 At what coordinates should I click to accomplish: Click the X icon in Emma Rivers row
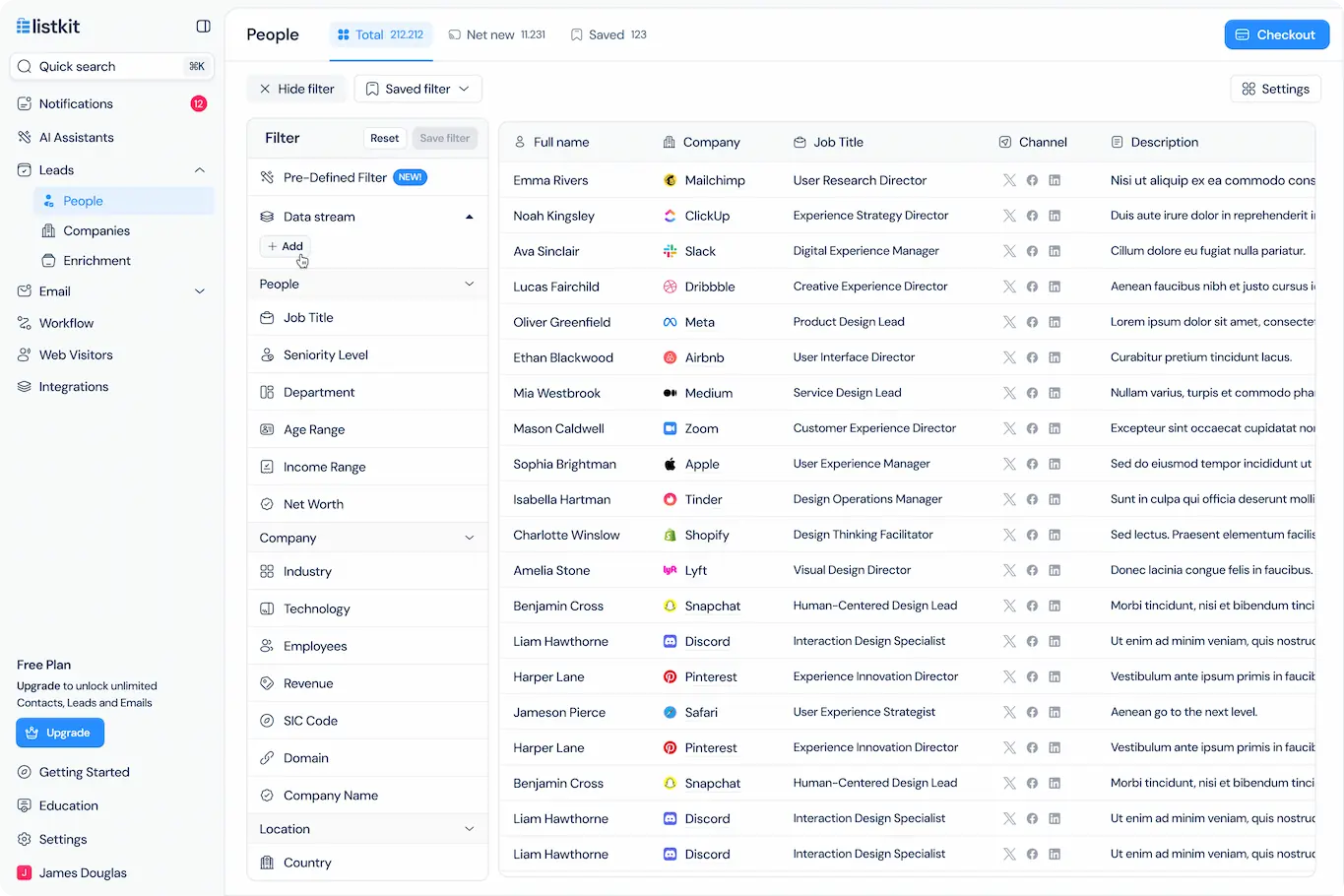click(1009, 180)
